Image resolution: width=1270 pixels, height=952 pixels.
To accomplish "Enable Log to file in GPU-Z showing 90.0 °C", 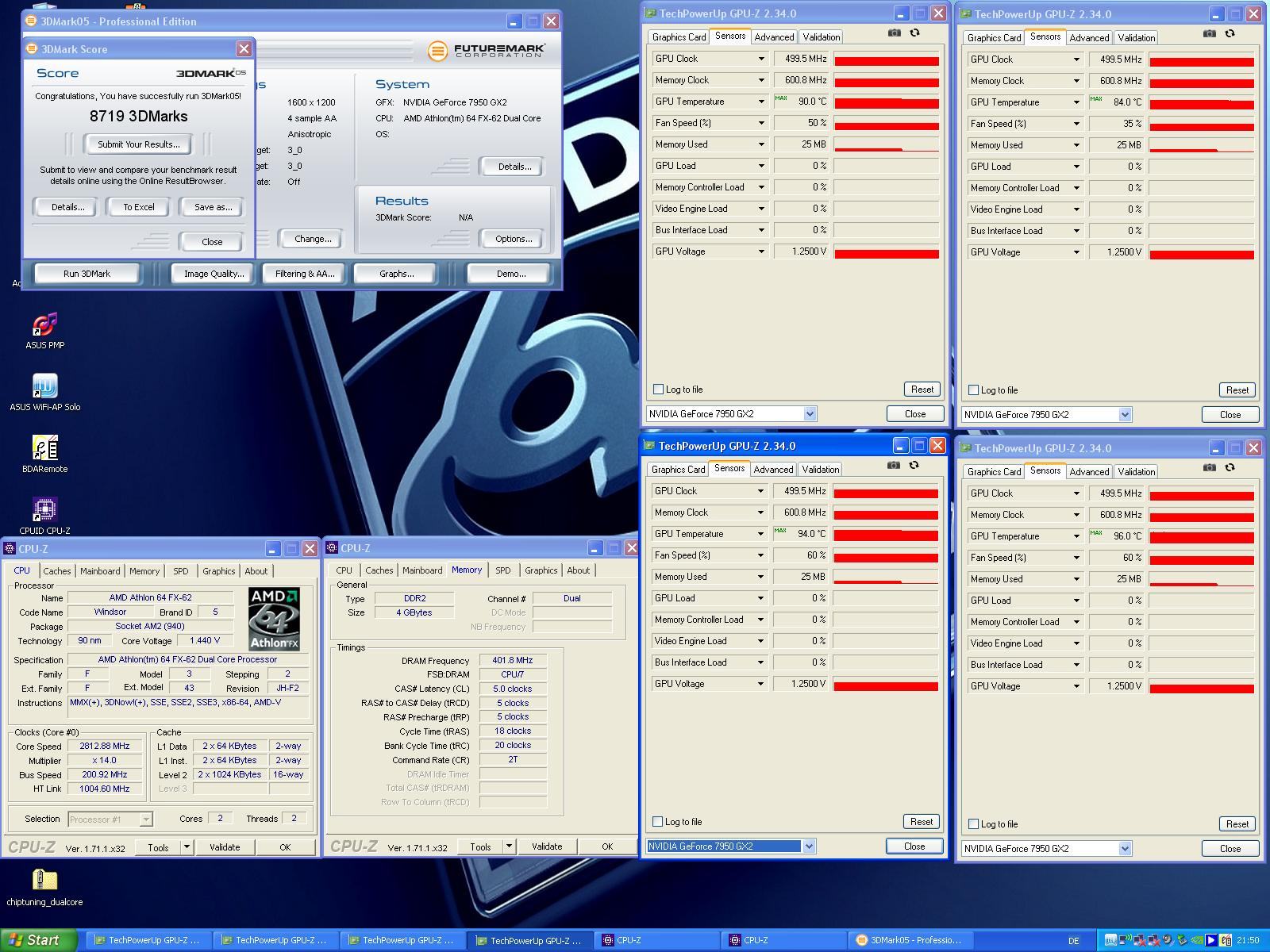I will (658, 390).
